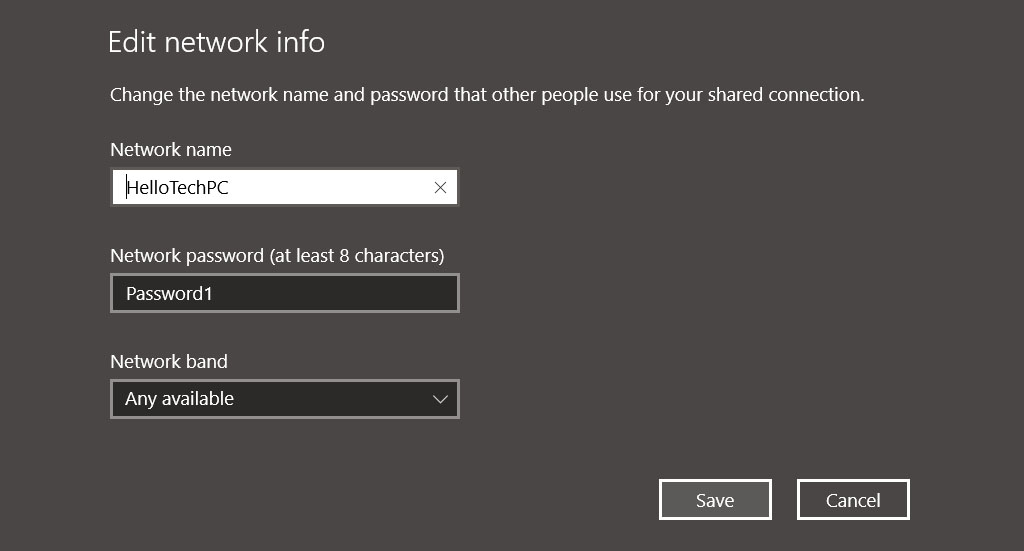Save the network info changes
The image size is (1024, 551).
tap(715, 500)
